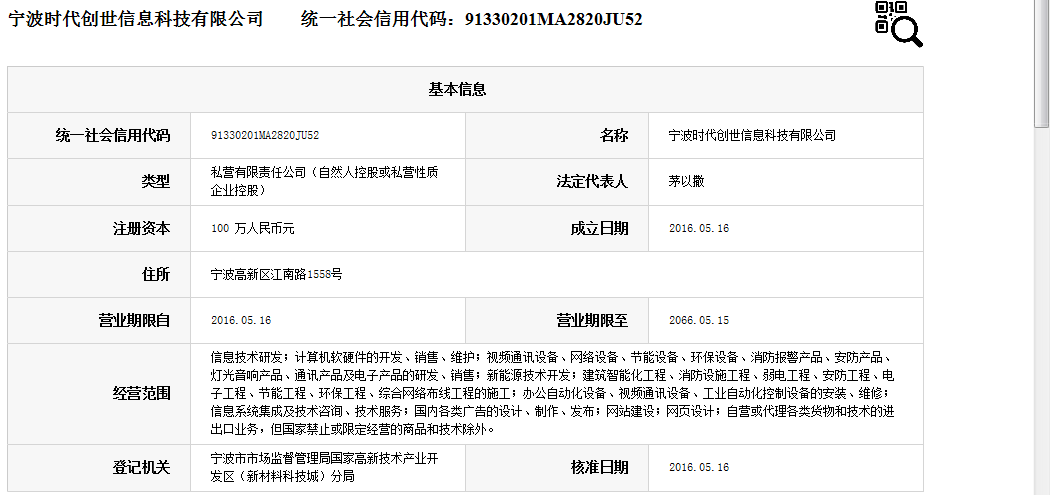The width and height of the screenshot is (1050, 495).
Task: Click the 住所 label
Action: click(155, 274)
